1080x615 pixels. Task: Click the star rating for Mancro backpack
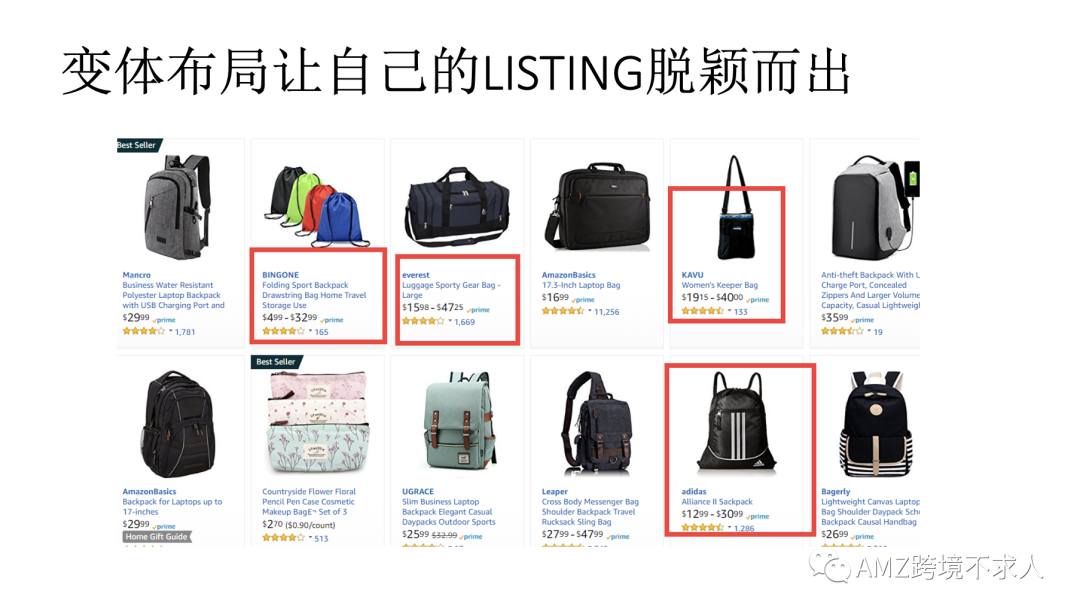(x=144, y=331)
